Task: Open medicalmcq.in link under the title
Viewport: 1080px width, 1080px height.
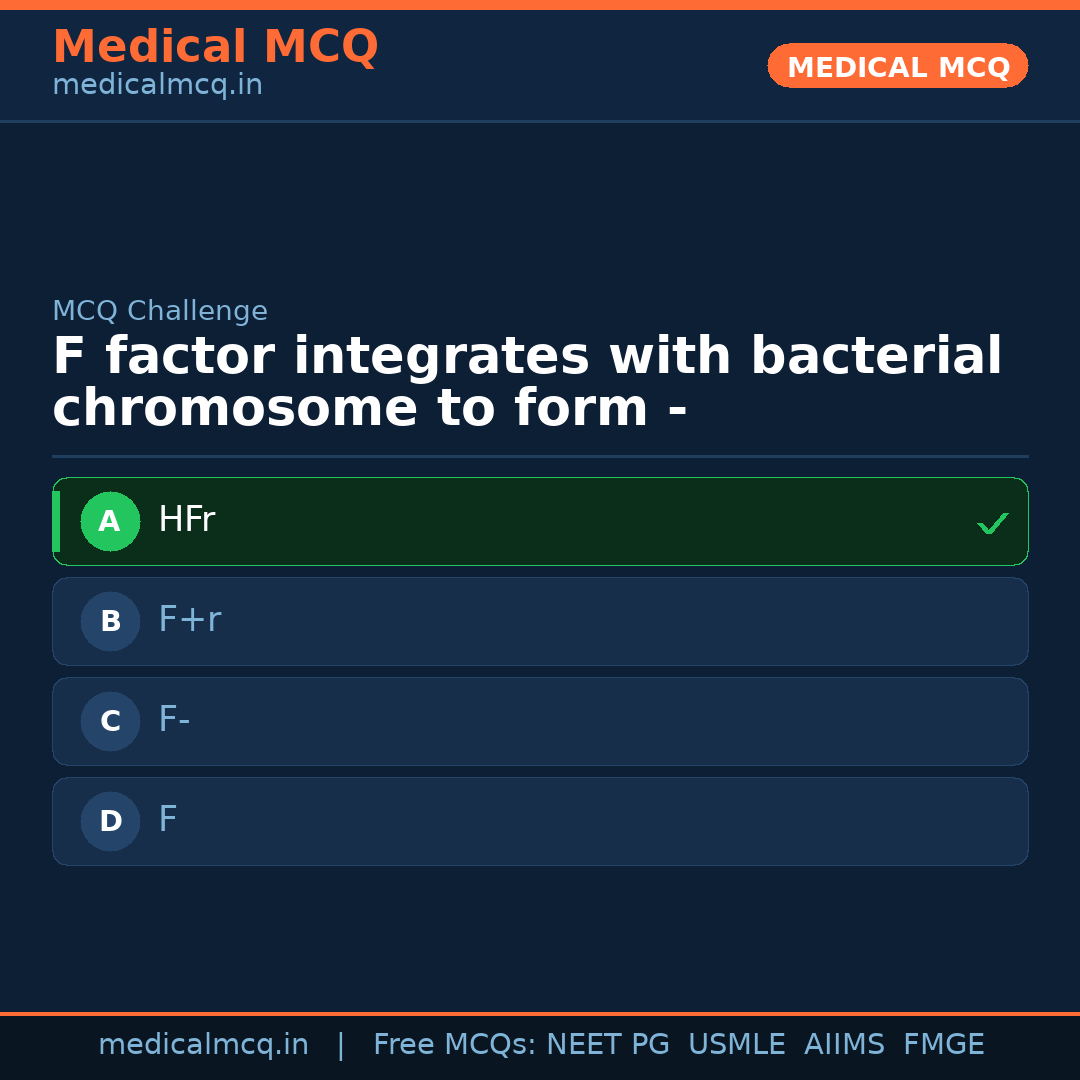Action: click(157, 85)
